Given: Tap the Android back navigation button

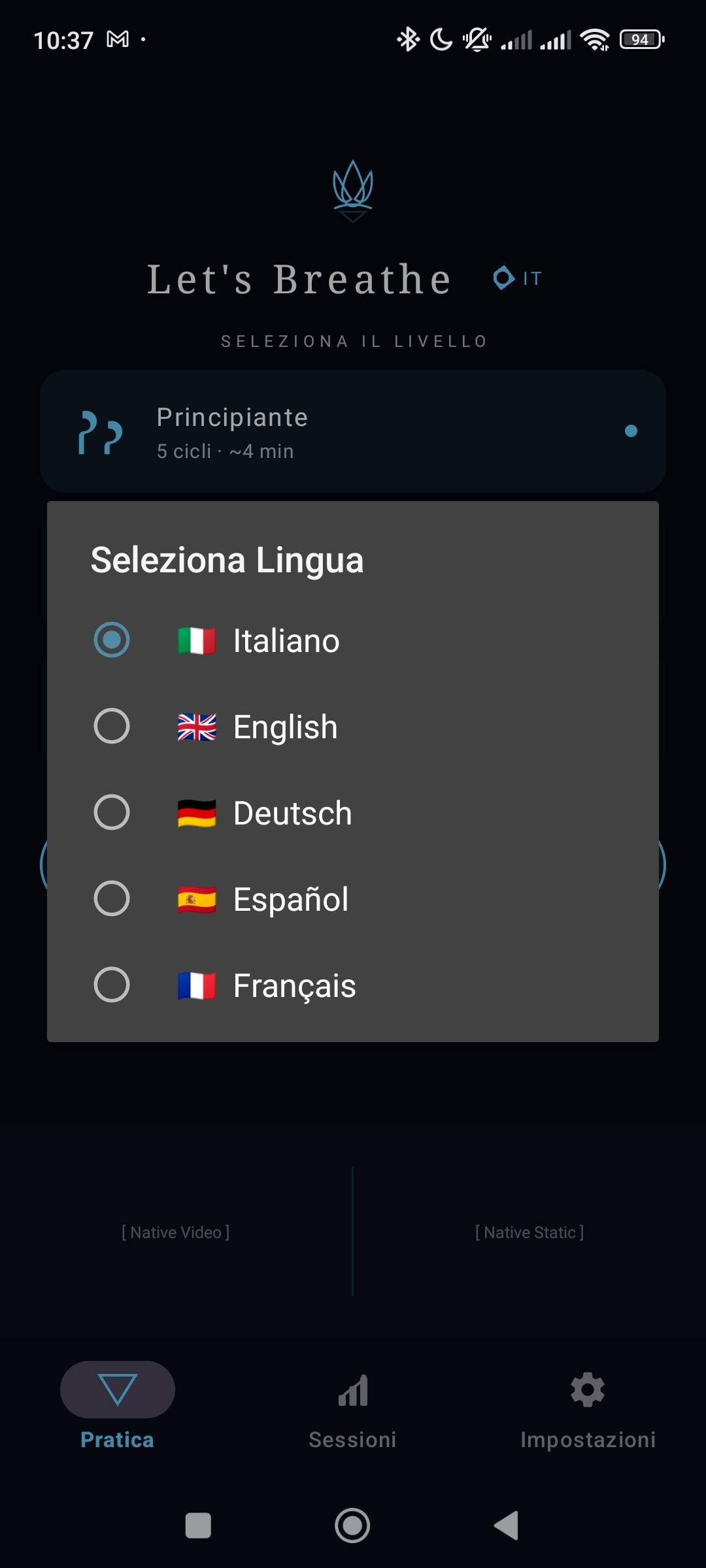Looking at the screenshot, I should pyautogui.click(x=507, y=1526).
